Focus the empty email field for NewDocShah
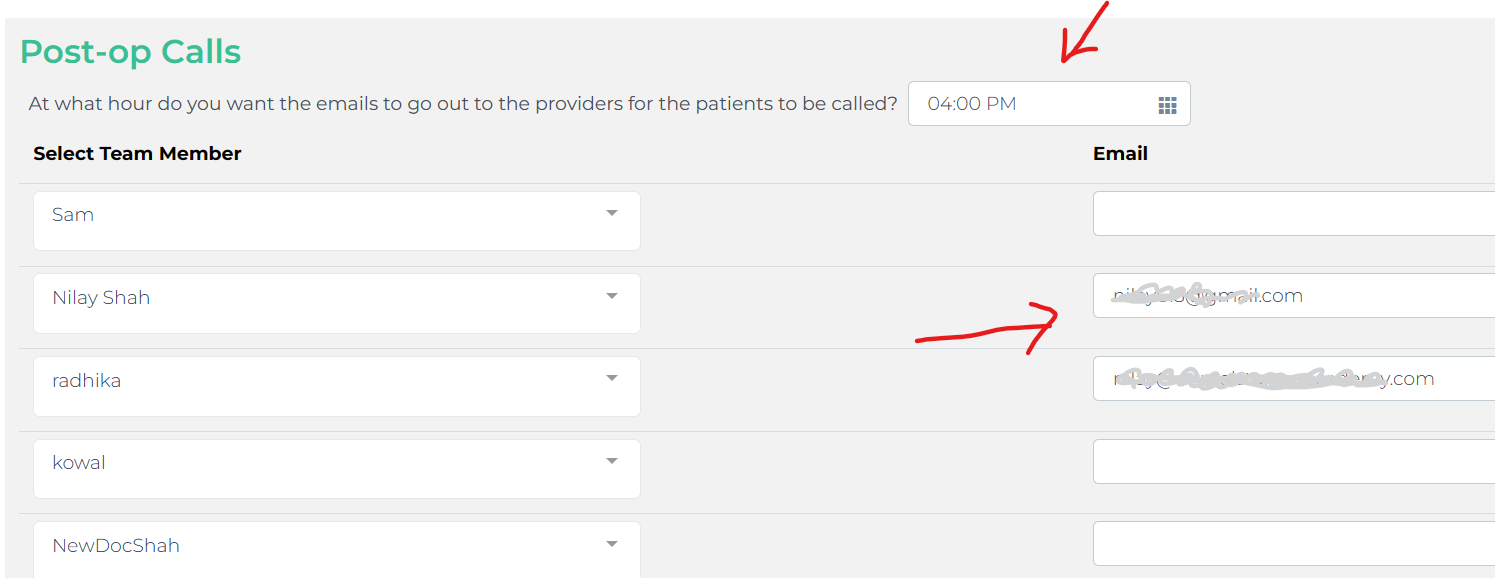This screenshot has height=578, width=1495. click(1294, 544)
